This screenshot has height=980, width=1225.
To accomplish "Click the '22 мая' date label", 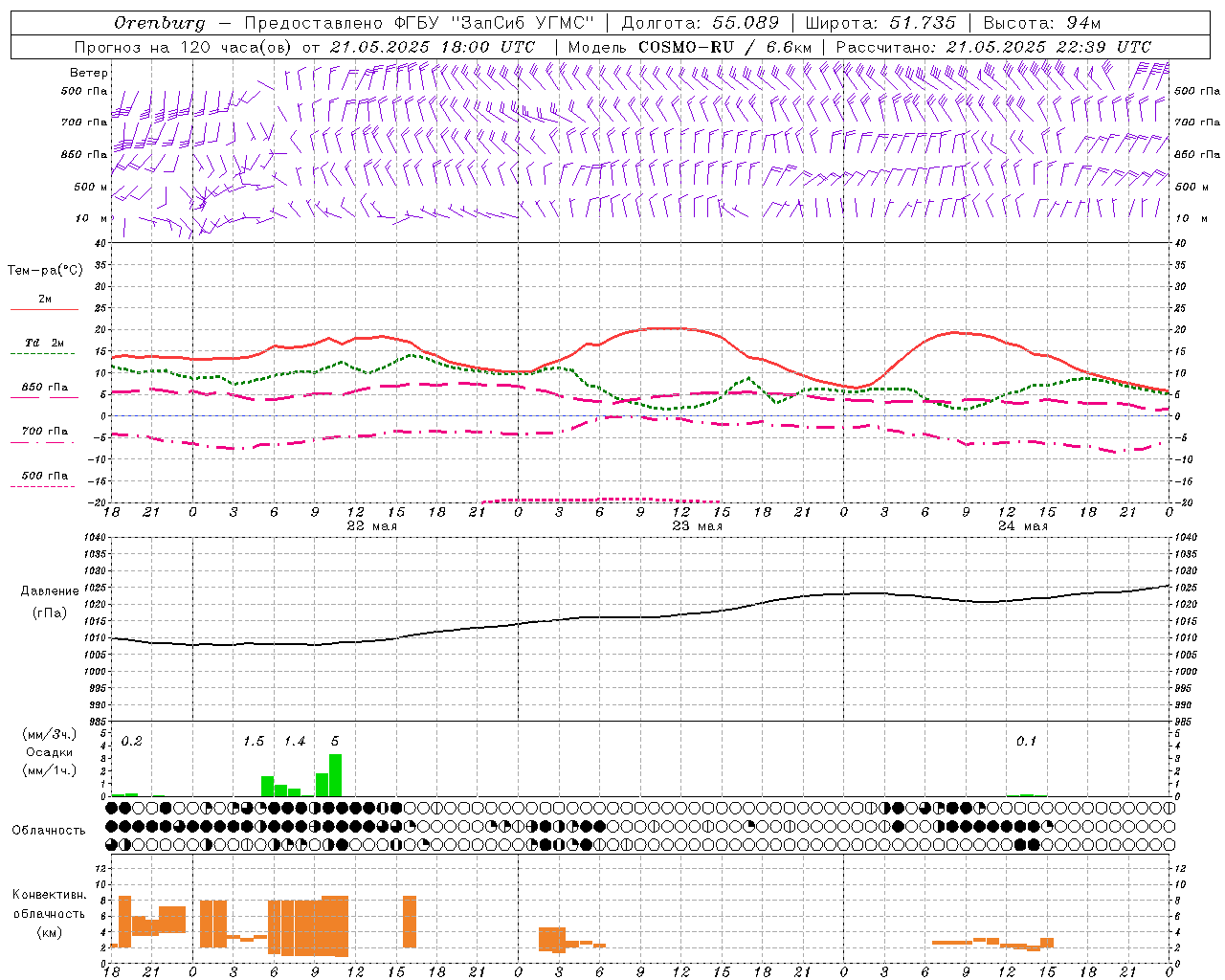I will (371, 526).
